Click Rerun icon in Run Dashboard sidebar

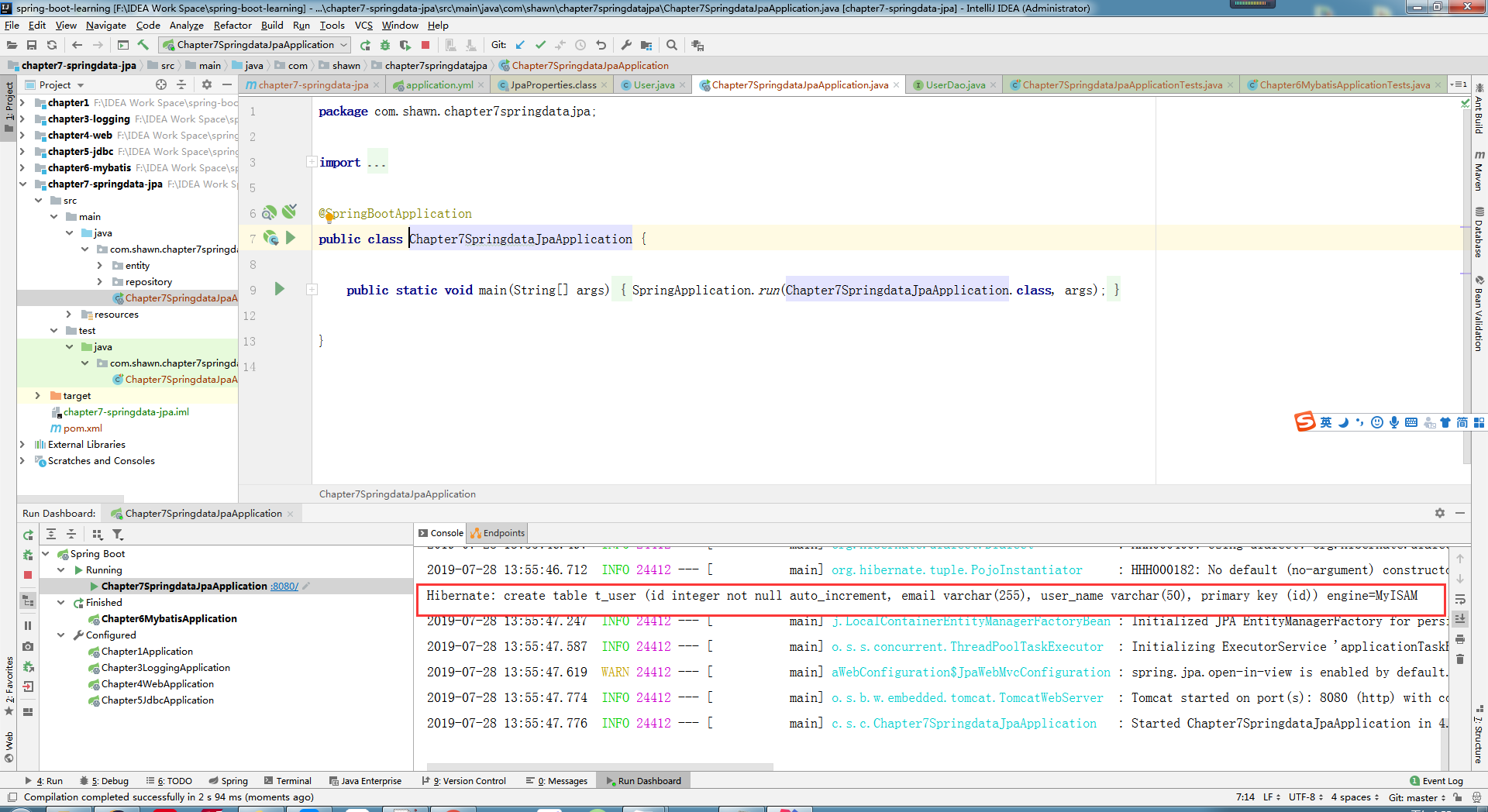pyautogui.click(x=28, y=535)
